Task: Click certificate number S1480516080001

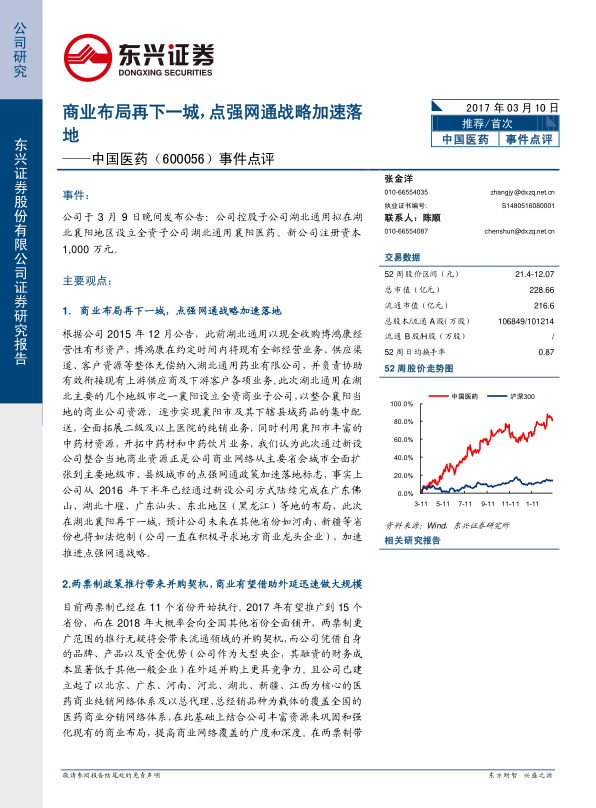Action: [528, 206]
